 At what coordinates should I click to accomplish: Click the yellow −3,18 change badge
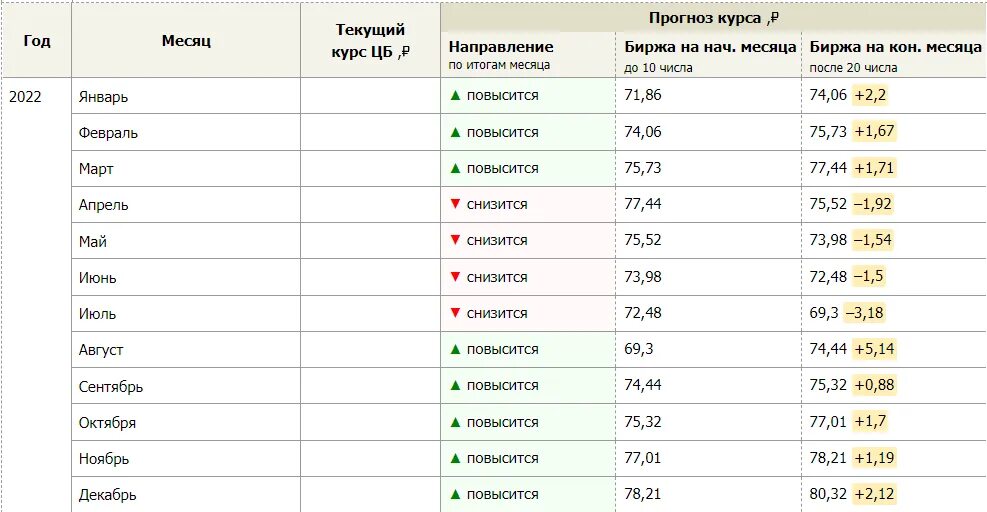pos(864,313)
